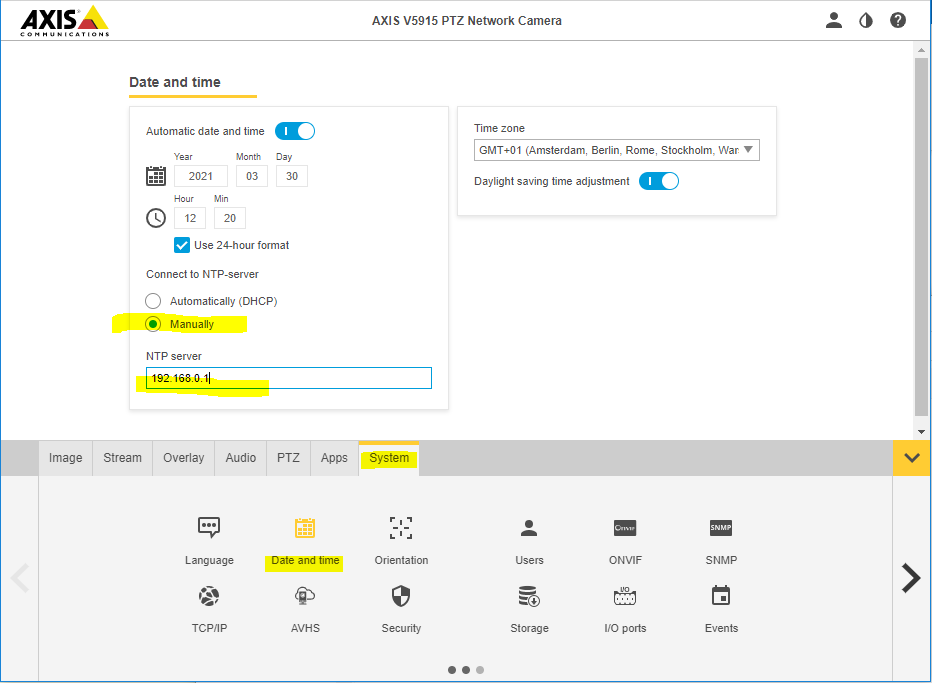The image size is (932, 683).
Task: Click the Year field showing 2021
Action: coord(201,176)
